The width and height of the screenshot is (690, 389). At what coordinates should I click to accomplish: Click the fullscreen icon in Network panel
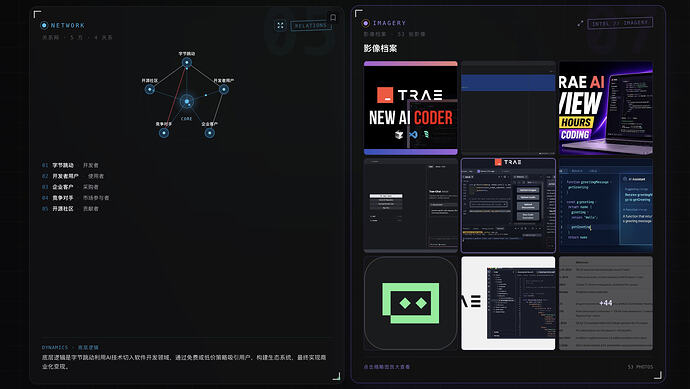coord(280,25)
